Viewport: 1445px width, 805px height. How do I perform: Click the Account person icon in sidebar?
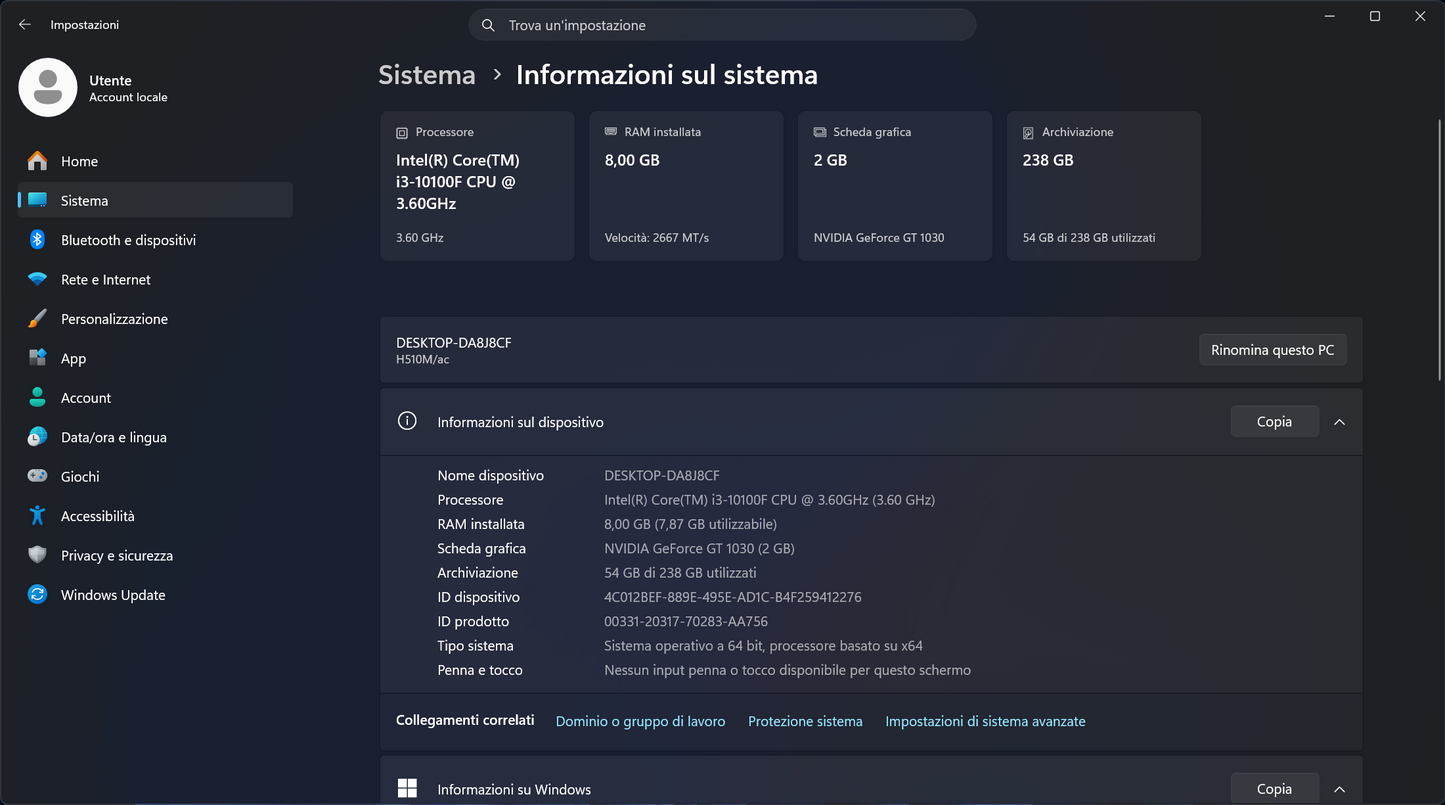[x=37, y=397]
